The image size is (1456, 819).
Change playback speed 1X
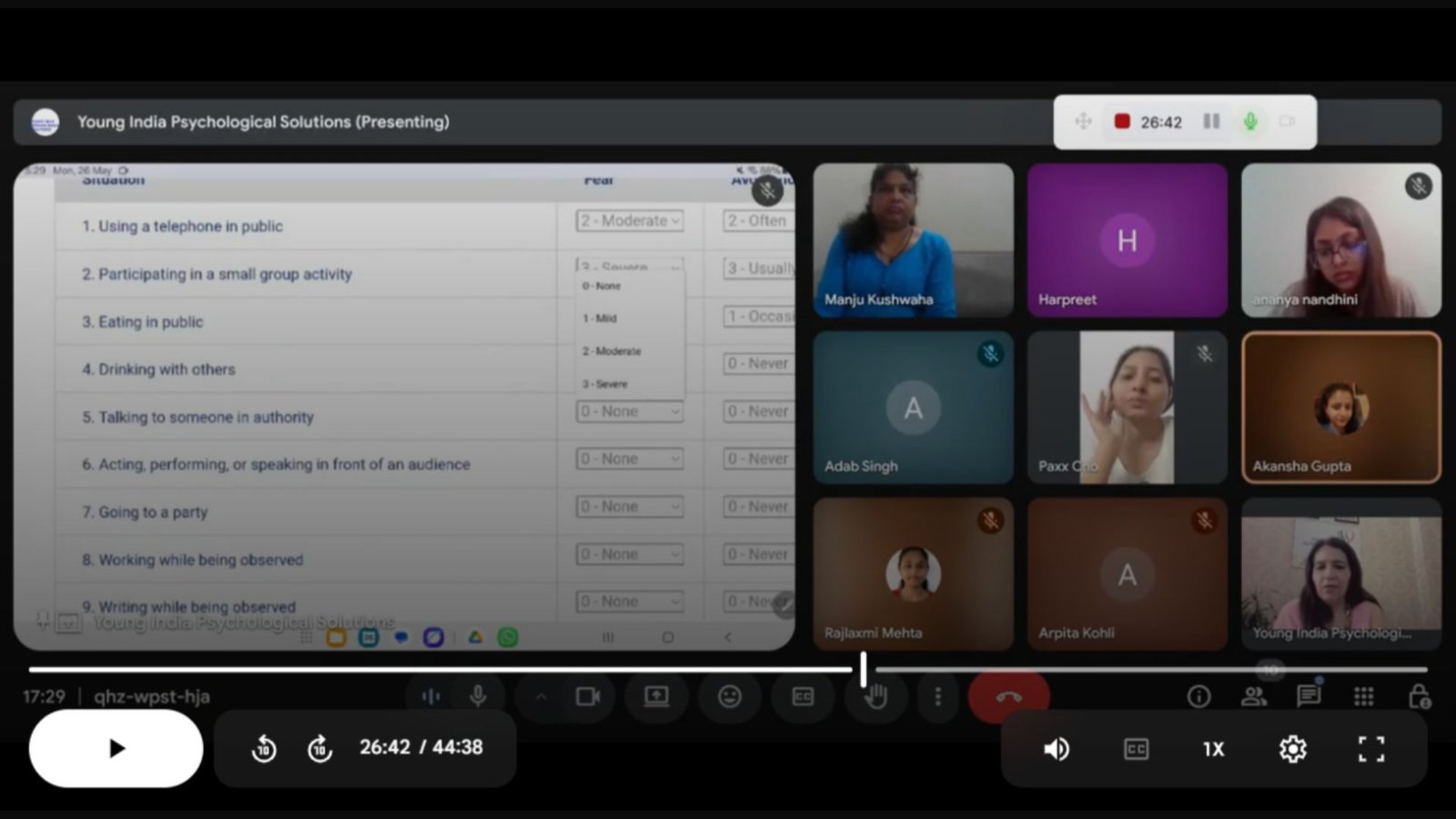pyautogui.click(x=1213, y=749)
